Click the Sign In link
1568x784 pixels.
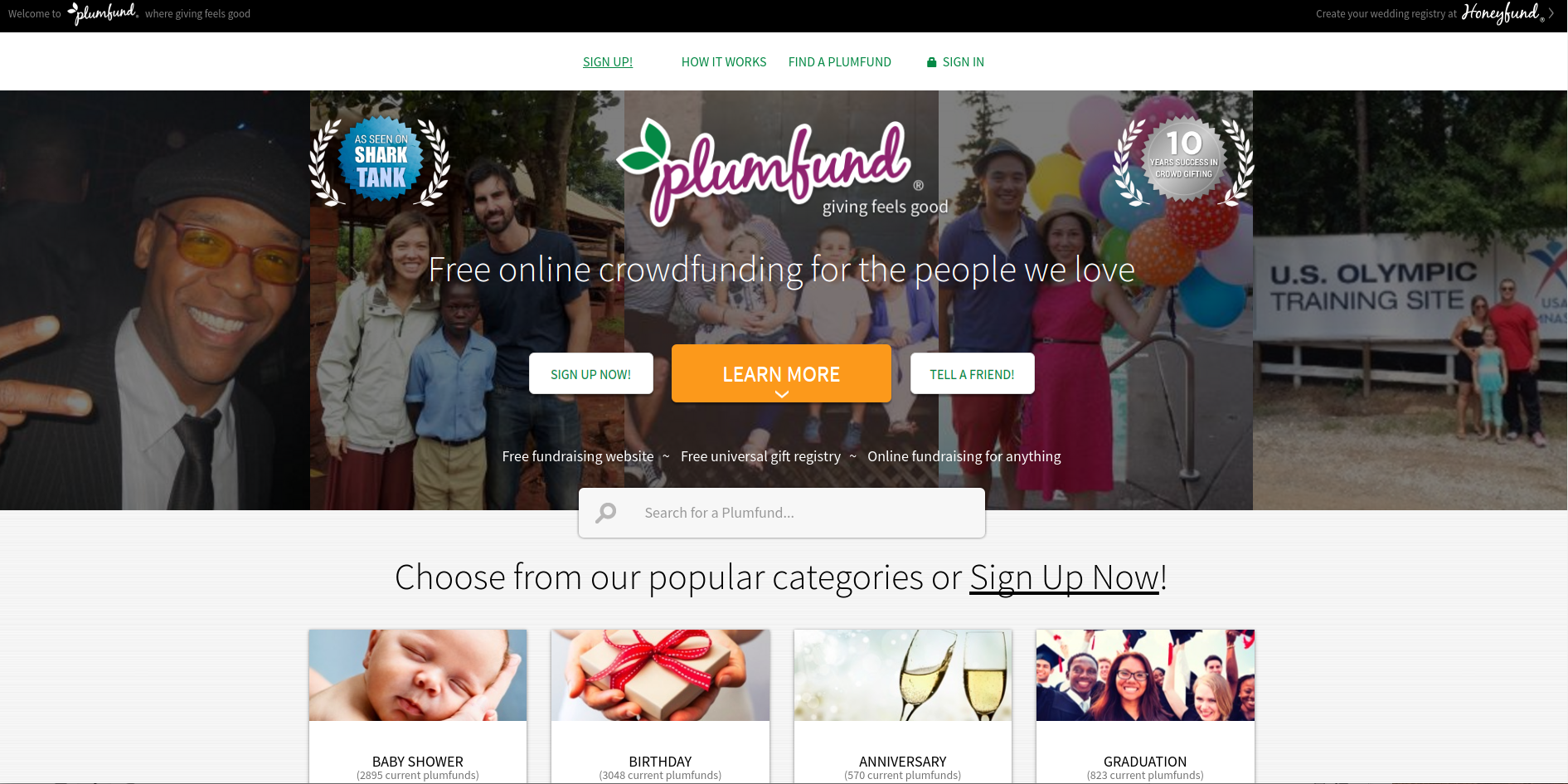click(x=964, y=62)
